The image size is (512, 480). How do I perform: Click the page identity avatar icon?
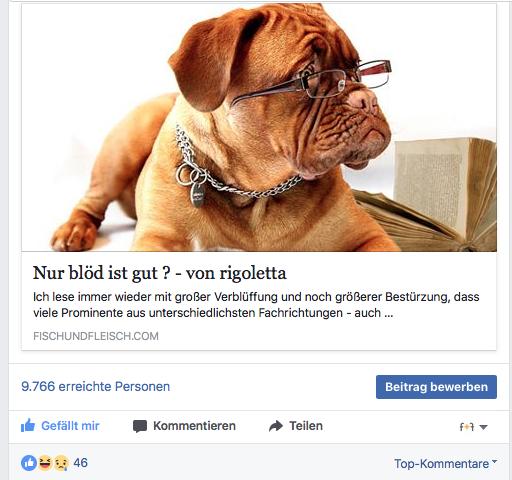[x=467, y=427]
